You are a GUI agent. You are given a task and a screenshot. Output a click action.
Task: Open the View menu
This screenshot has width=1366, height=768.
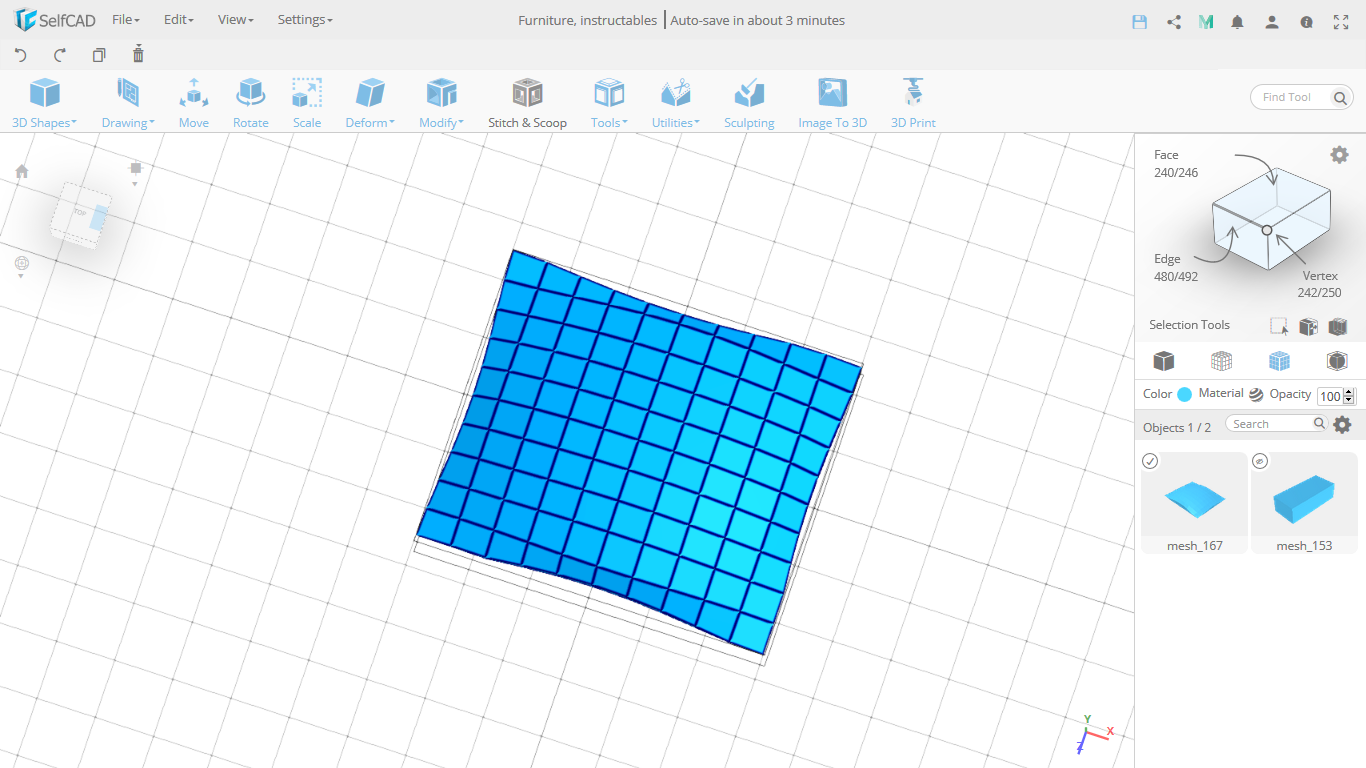236,20
